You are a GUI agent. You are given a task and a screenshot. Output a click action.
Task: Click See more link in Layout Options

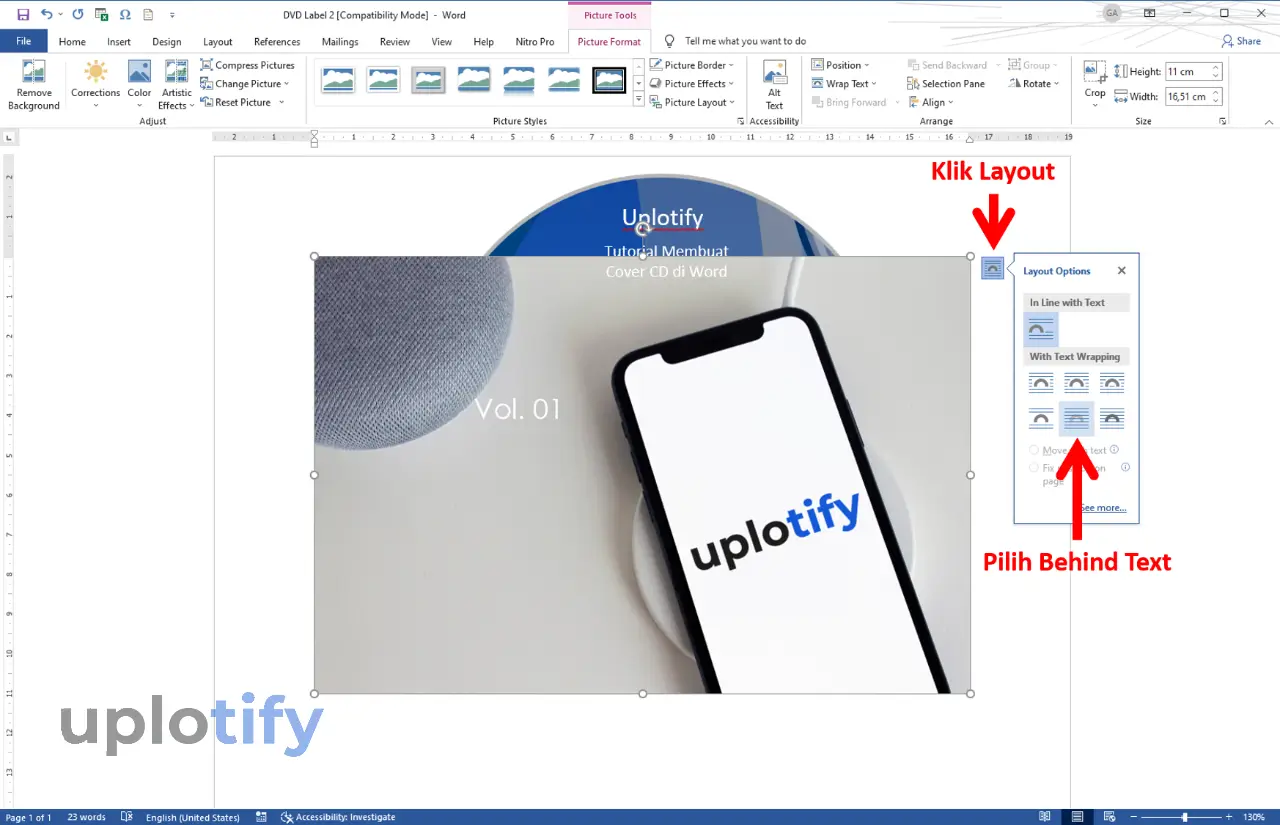click(x=1102, y=508)
